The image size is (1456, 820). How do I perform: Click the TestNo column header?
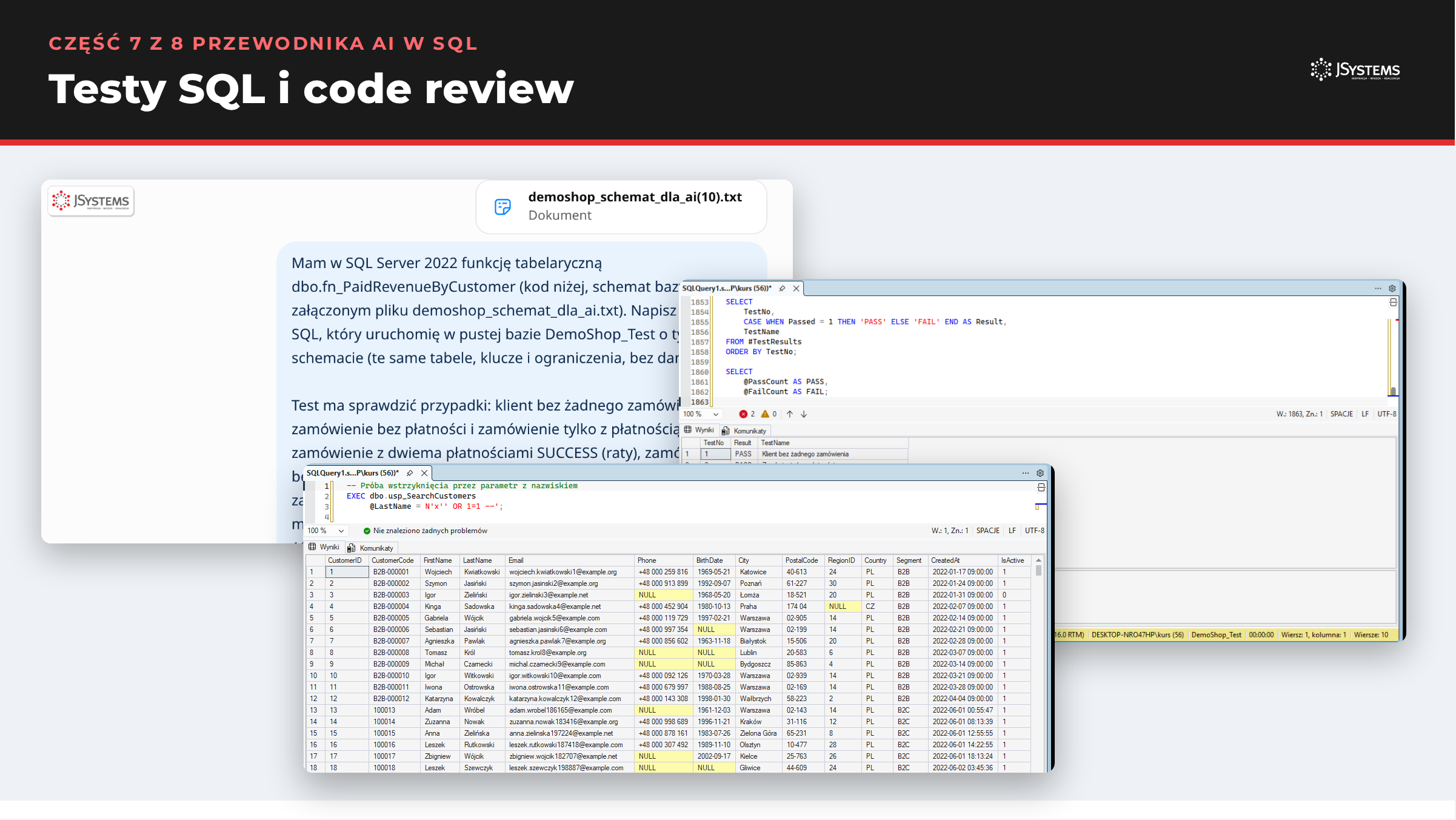coord(714,443)
